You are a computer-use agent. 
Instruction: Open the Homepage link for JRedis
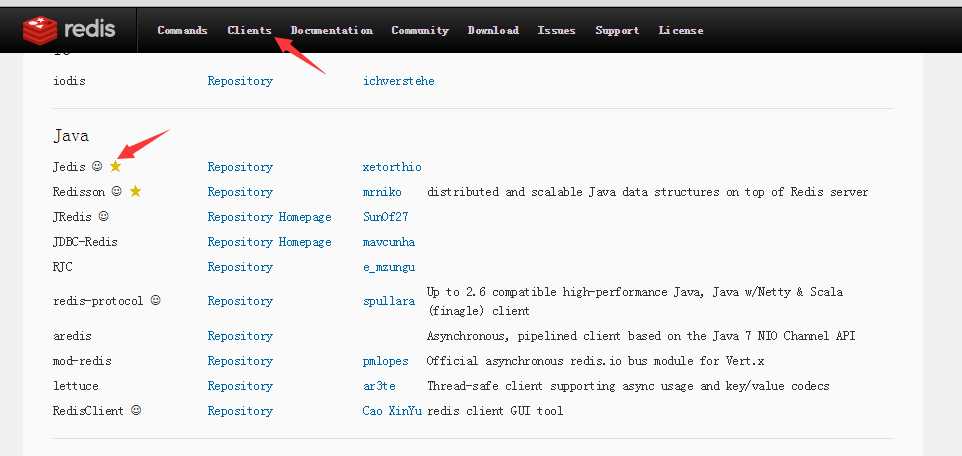(305, 217)
